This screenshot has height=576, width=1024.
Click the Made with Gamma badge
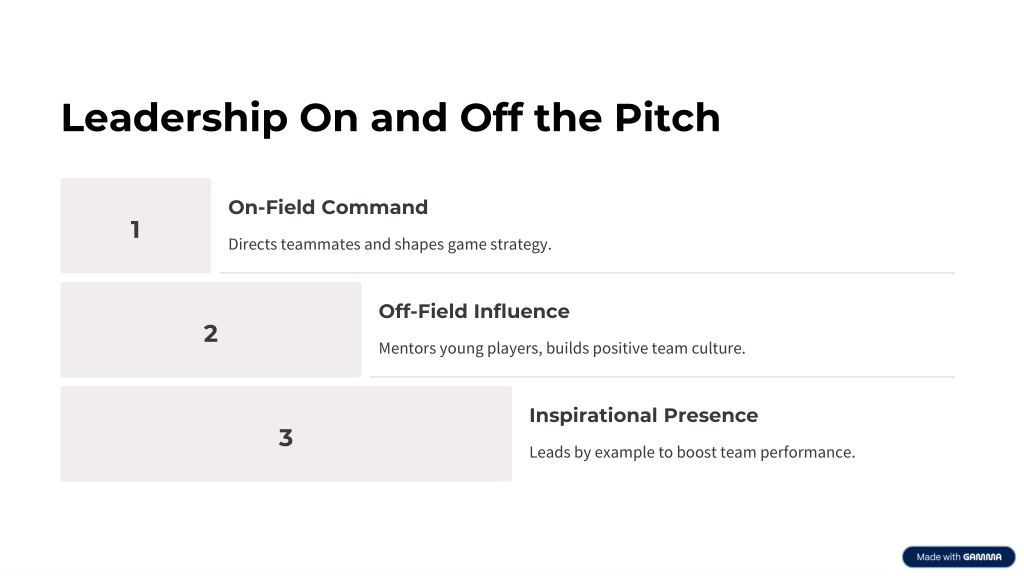pyautogui.click(x=959, y=557)
